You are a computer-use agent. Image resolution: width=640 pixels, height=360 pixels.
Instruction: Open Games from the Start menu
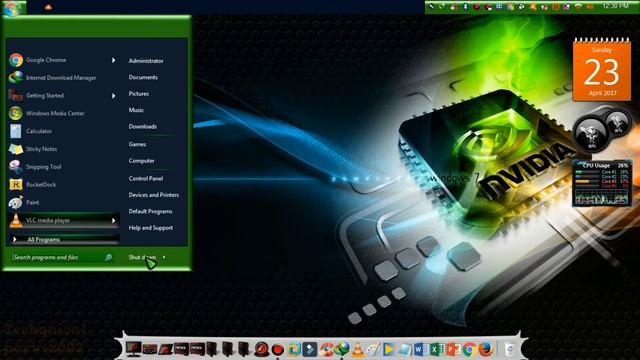point(137,144)
